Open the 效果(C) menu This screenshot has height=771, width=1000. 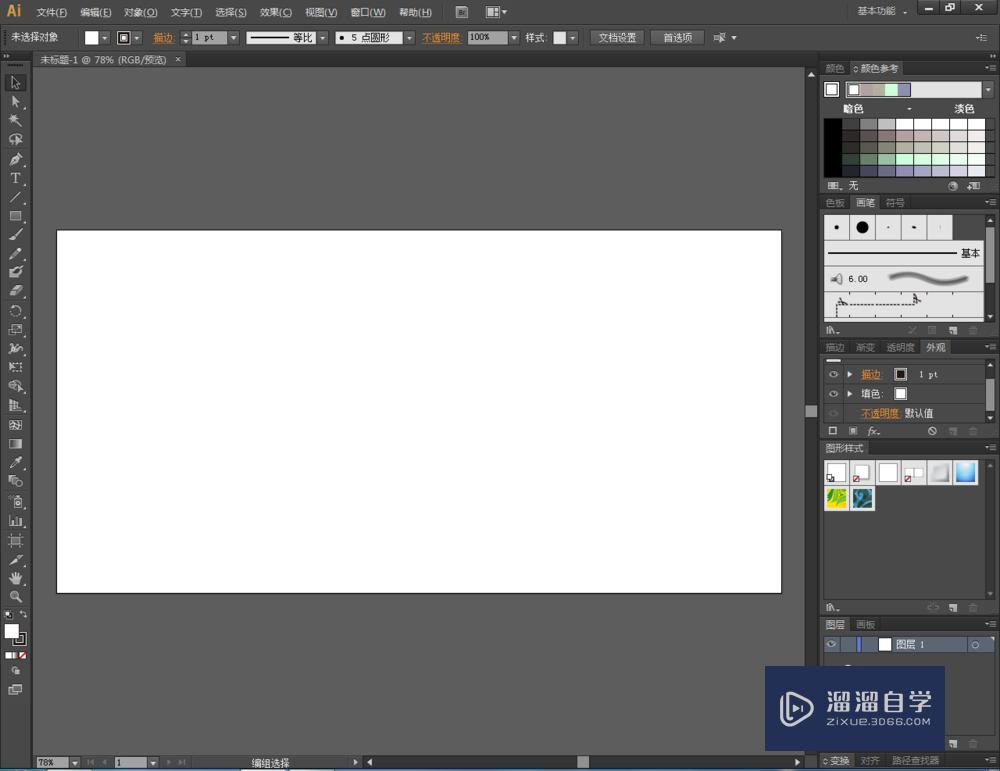(276, 12)
